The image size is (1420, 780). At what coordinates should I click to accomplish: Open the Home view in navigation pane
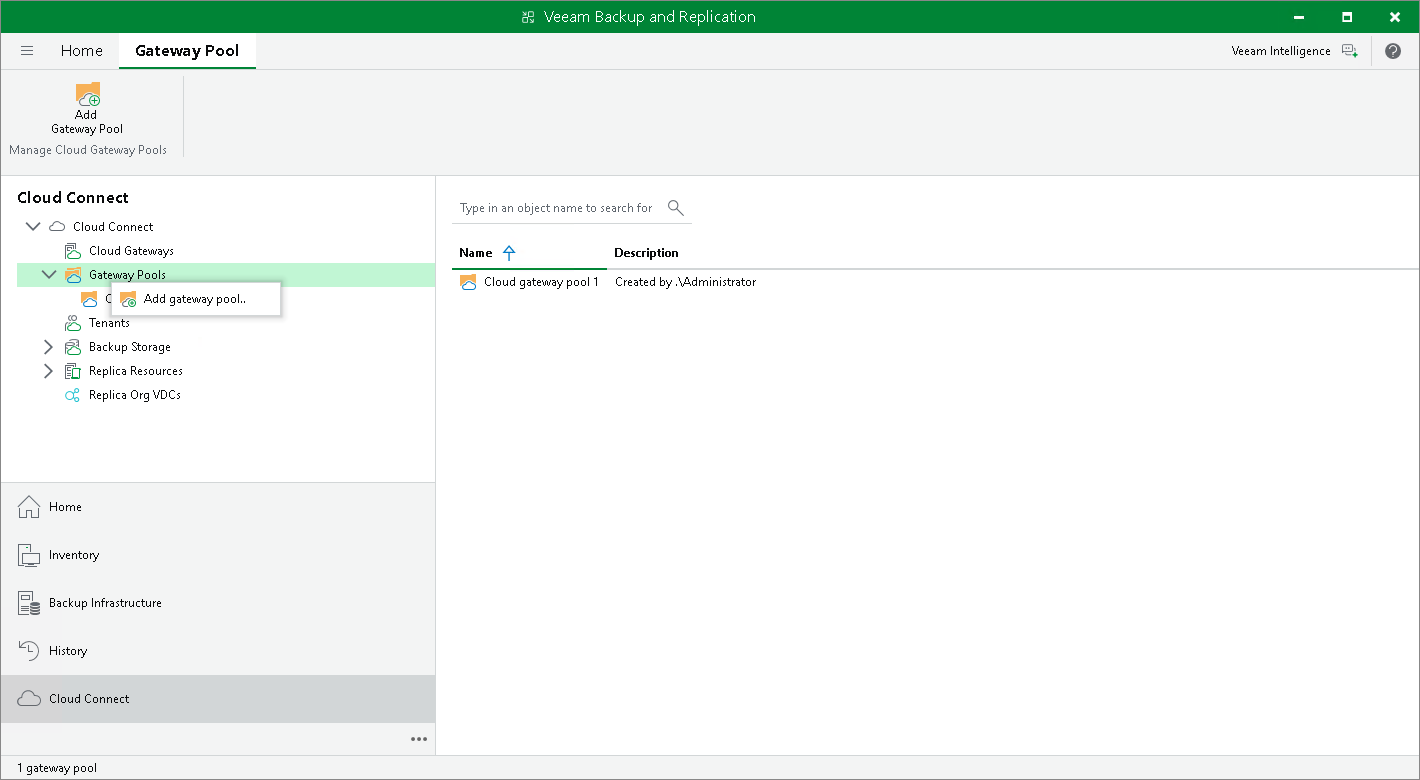218,507
